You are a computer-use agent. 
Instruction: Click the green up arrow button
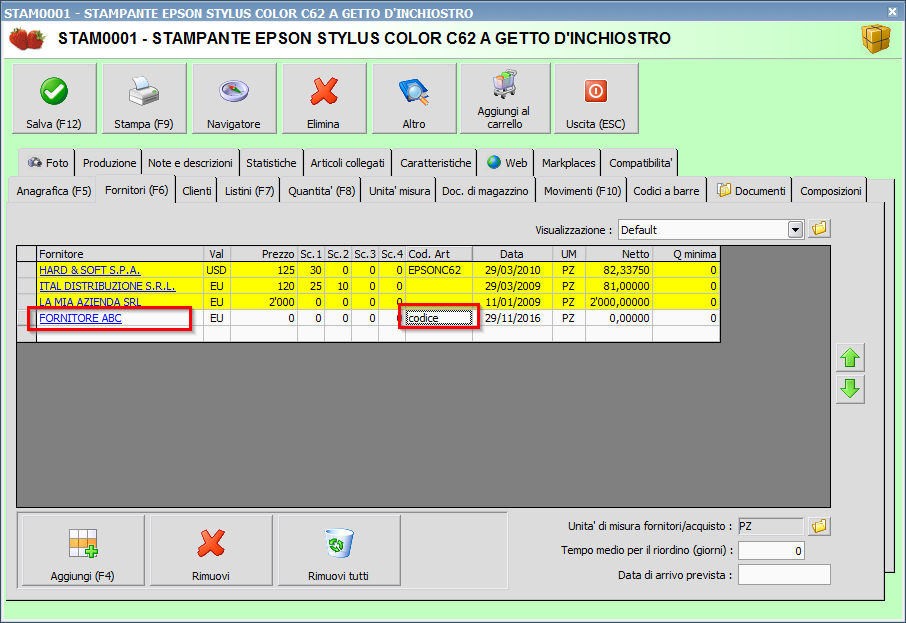(x=850, y=358)
